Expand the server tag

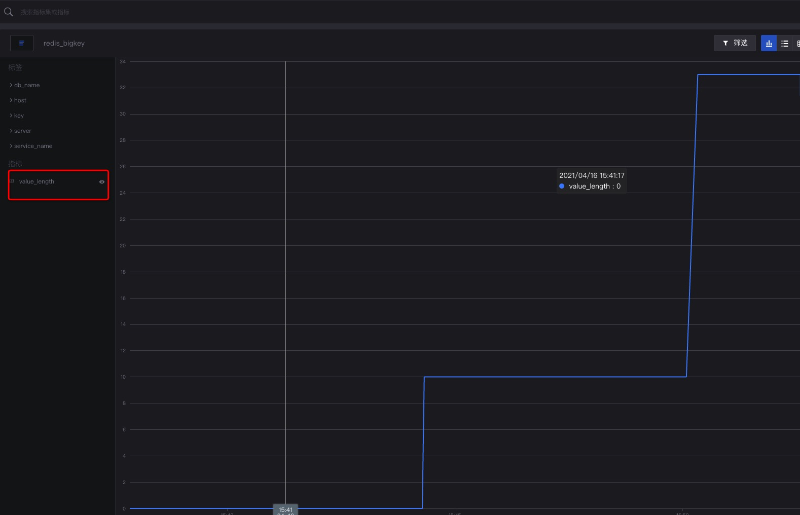click(x=20, y=131)
